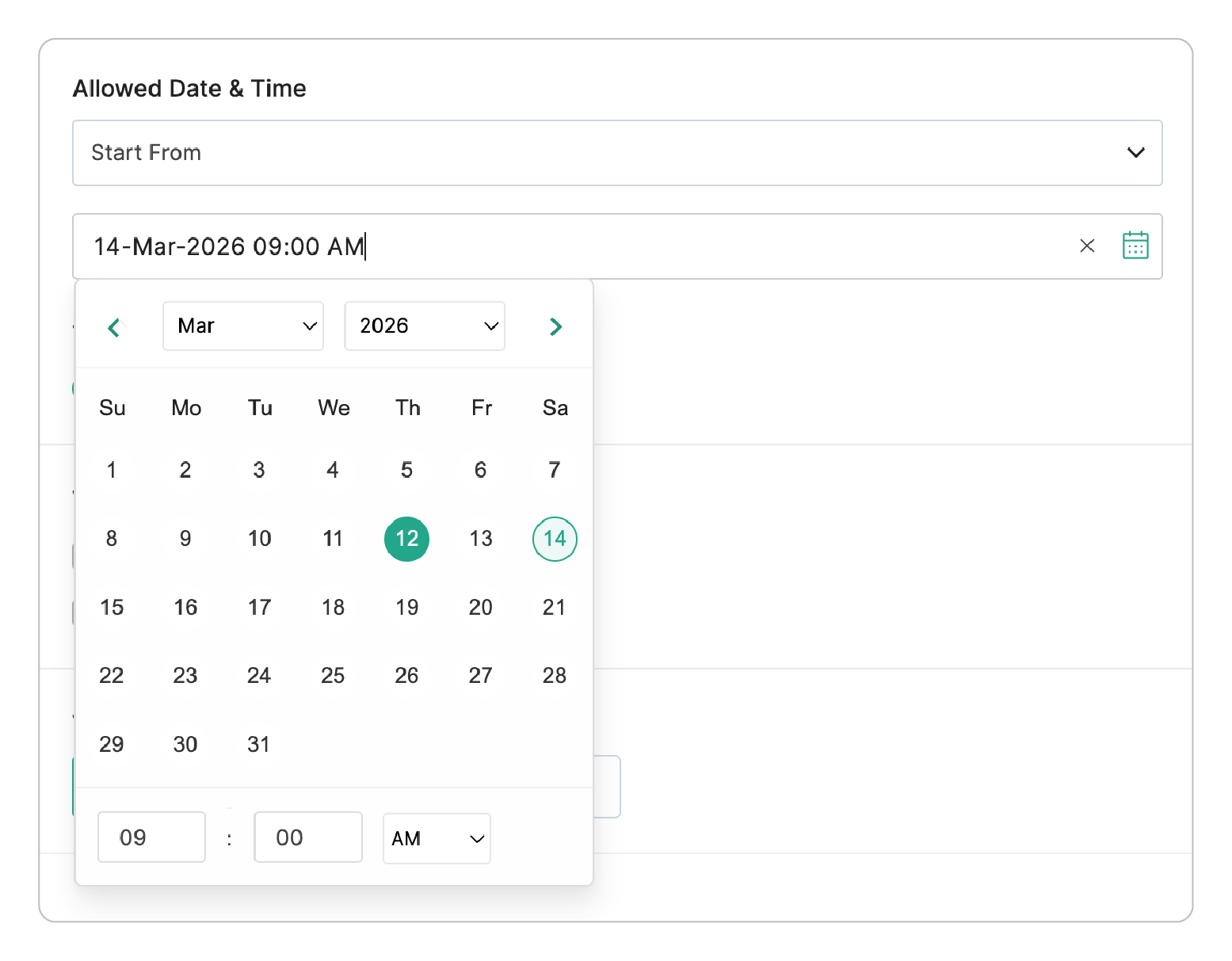The image size is (1232, 961).
Task: Select March 29 in the calendar
Action: pos(112,744)
